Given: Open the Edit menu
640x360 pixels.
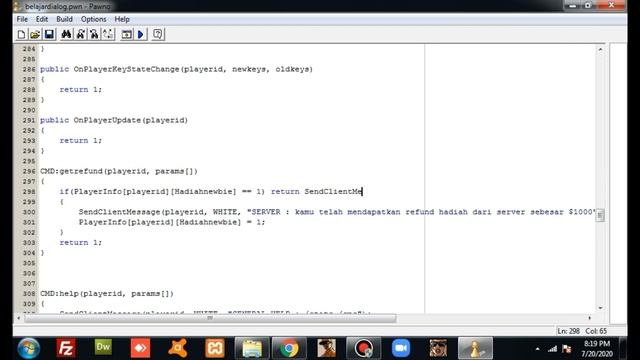Looking at the screenshot, I should pyautogui.click(x=42, y=19).
